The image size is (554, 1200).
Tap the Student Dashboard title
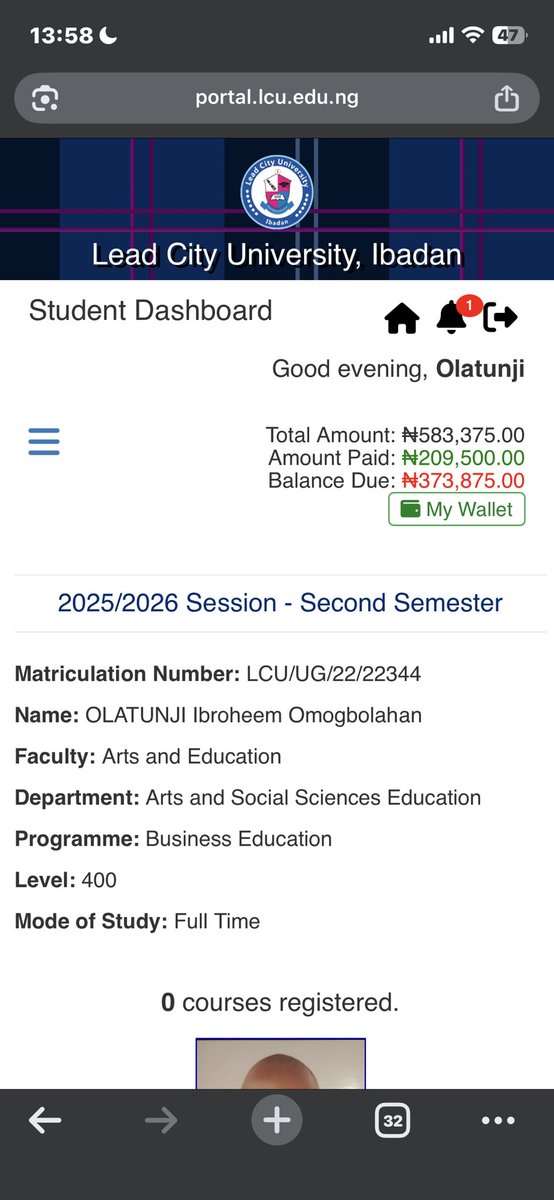(x=151, y=310)
